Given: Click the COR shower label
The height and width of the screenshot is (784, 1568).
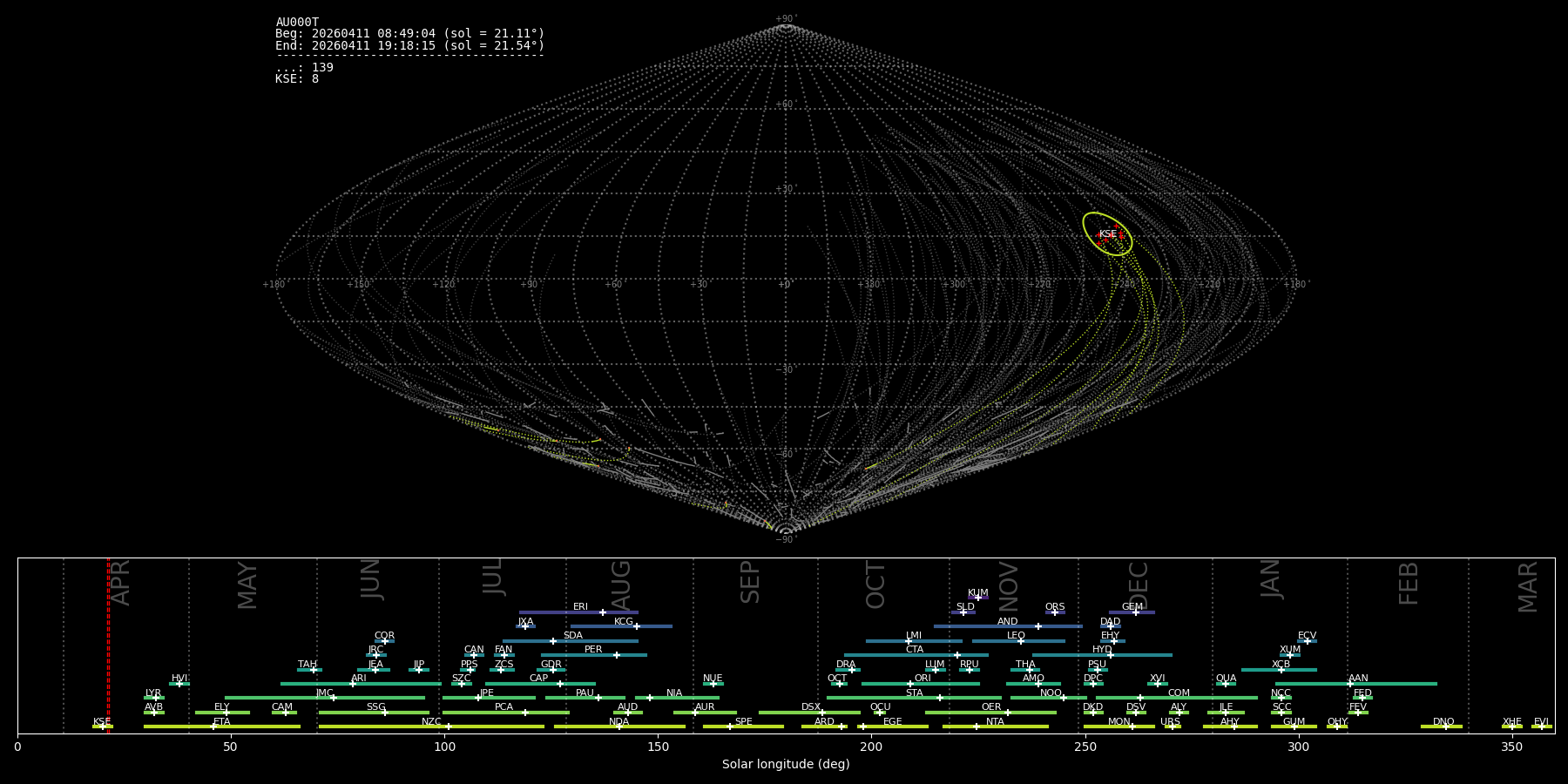Looking at the screenshot, I should [384, 636].
